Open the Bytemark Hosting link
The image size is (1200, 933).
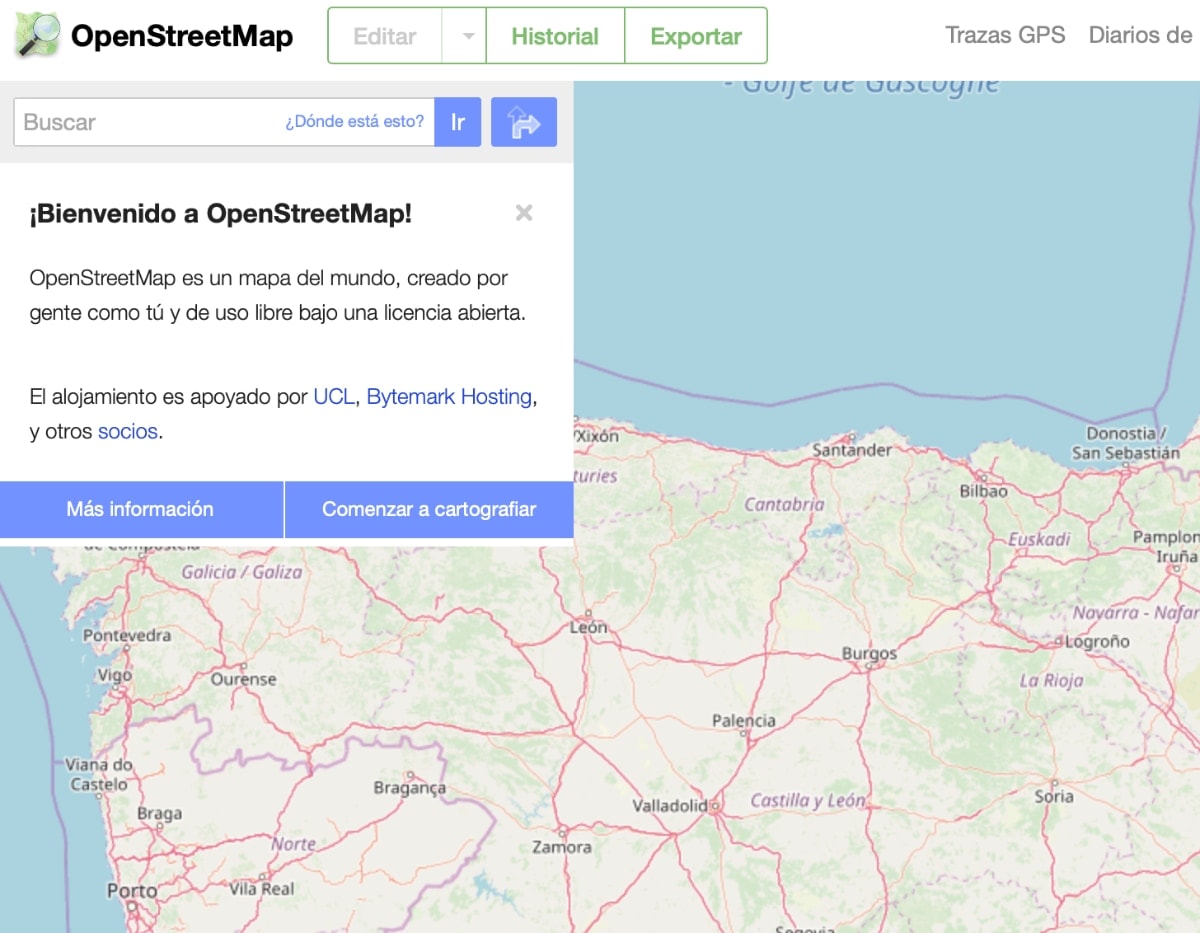(447, 396)
